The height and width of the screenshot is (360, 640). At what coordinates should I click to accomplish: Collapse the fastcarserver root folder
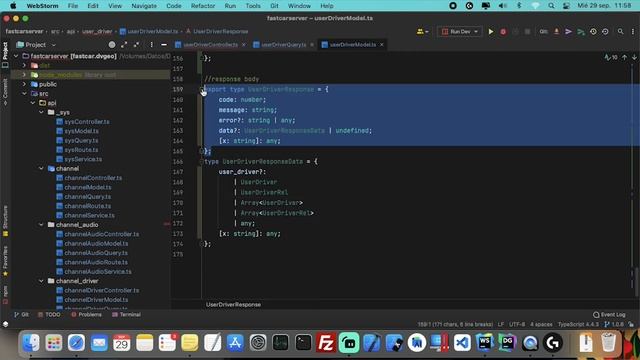pos(16,56)
